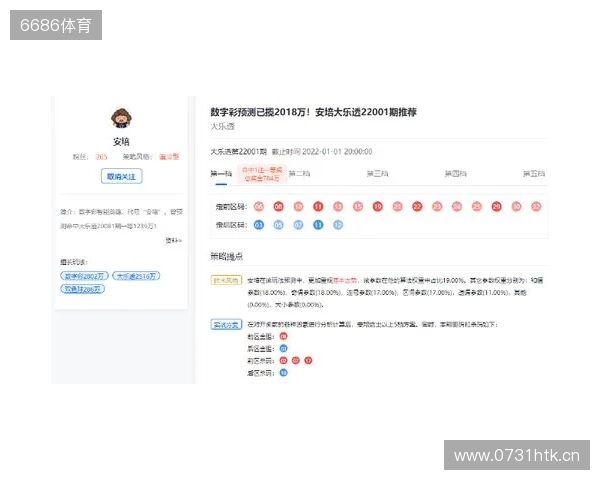The width and height of the screenshot is (600, 480).
Task: Click the red ball beside 前区金胆
Action: [x=284, y=336]
